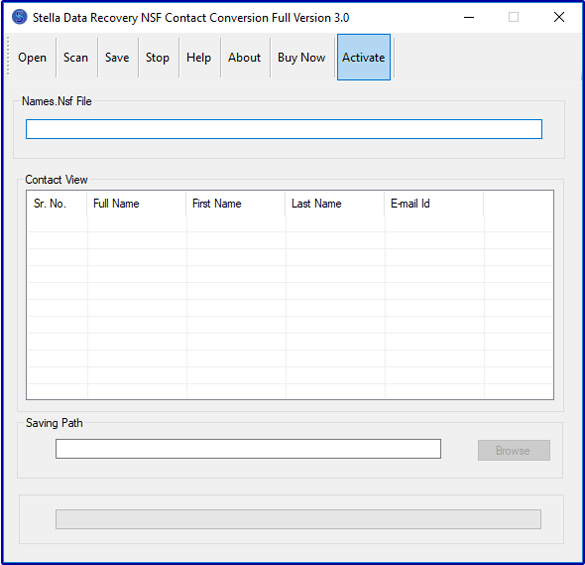The width and height of the screenshot is (585, 565).
Task: Show the About dialog
Action: point(244,57)
